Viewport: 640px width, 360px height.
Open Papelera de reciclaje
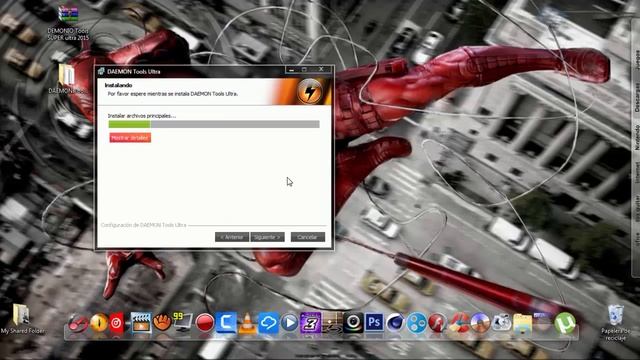pos(616,322)
